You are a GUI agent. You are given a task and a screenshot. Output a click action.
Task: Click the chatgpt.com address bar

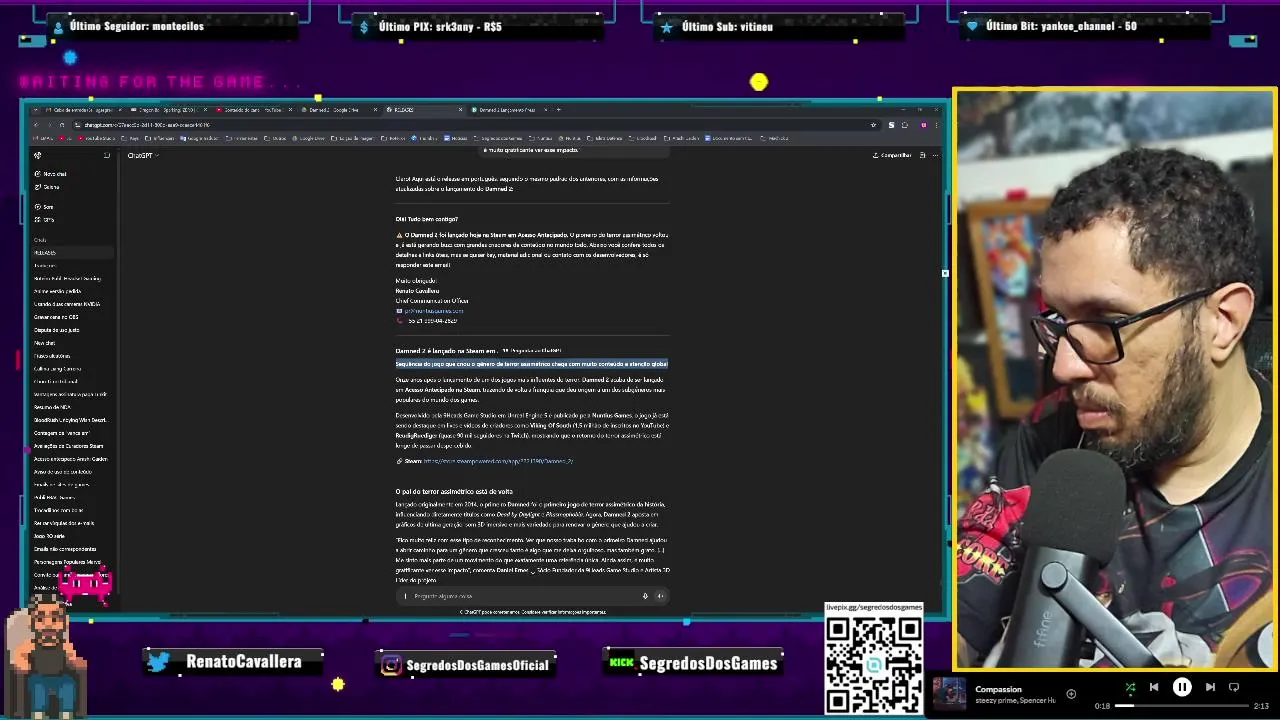470,125
